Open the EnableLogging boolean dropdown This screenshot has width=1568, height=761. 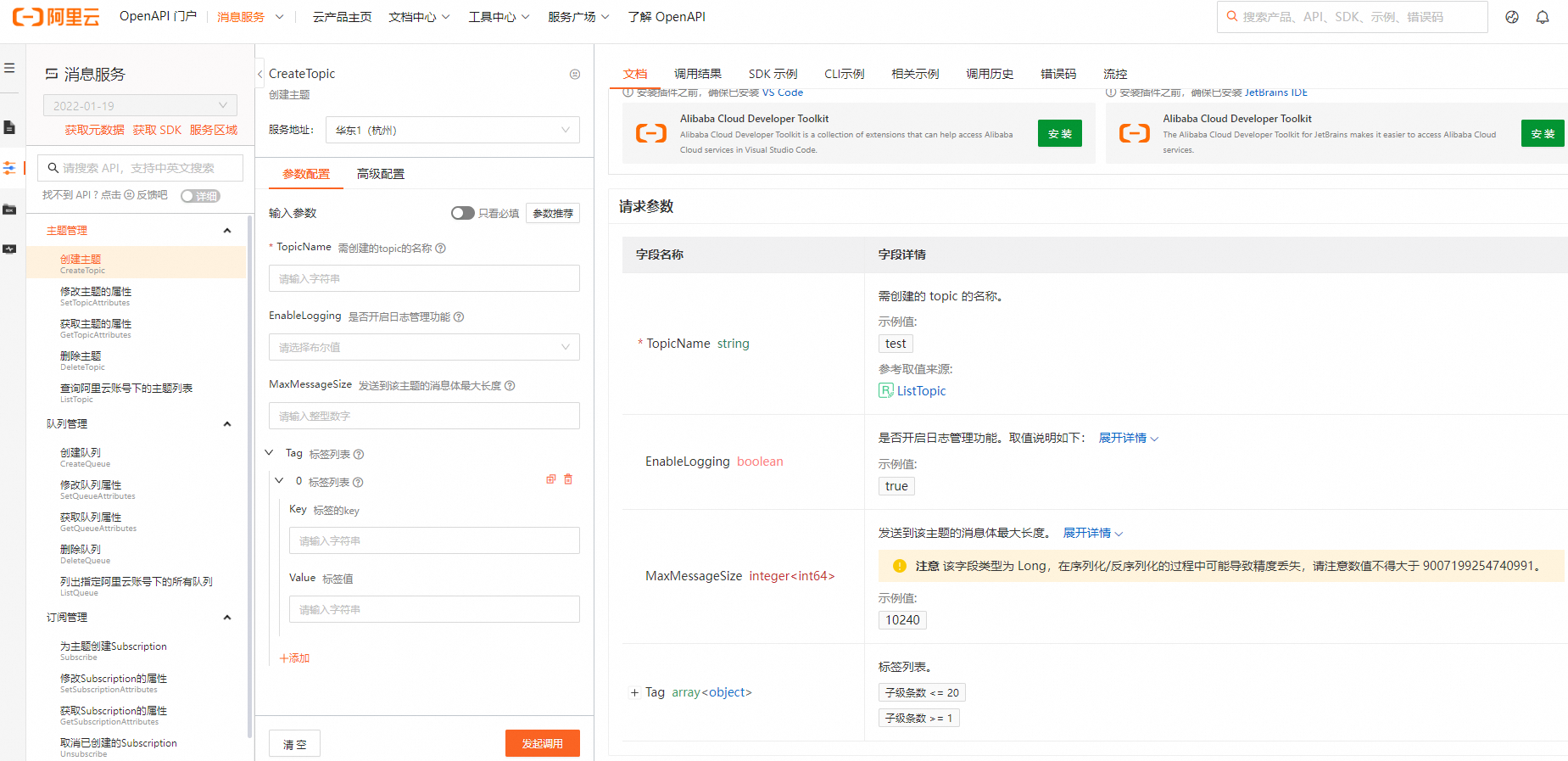424,347
